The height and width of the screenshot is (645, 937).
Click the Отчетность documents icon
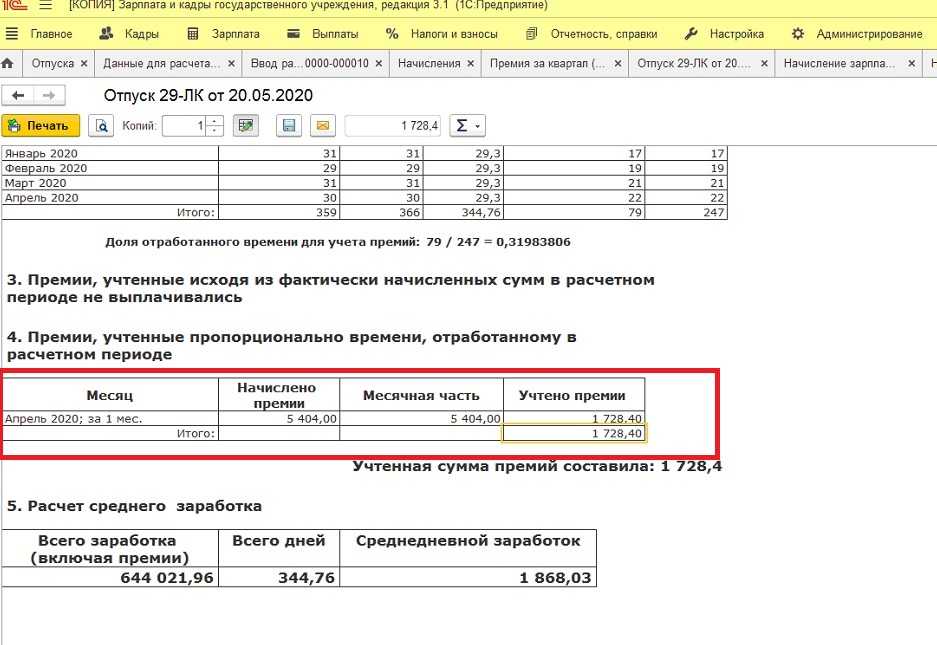[531, 34]
